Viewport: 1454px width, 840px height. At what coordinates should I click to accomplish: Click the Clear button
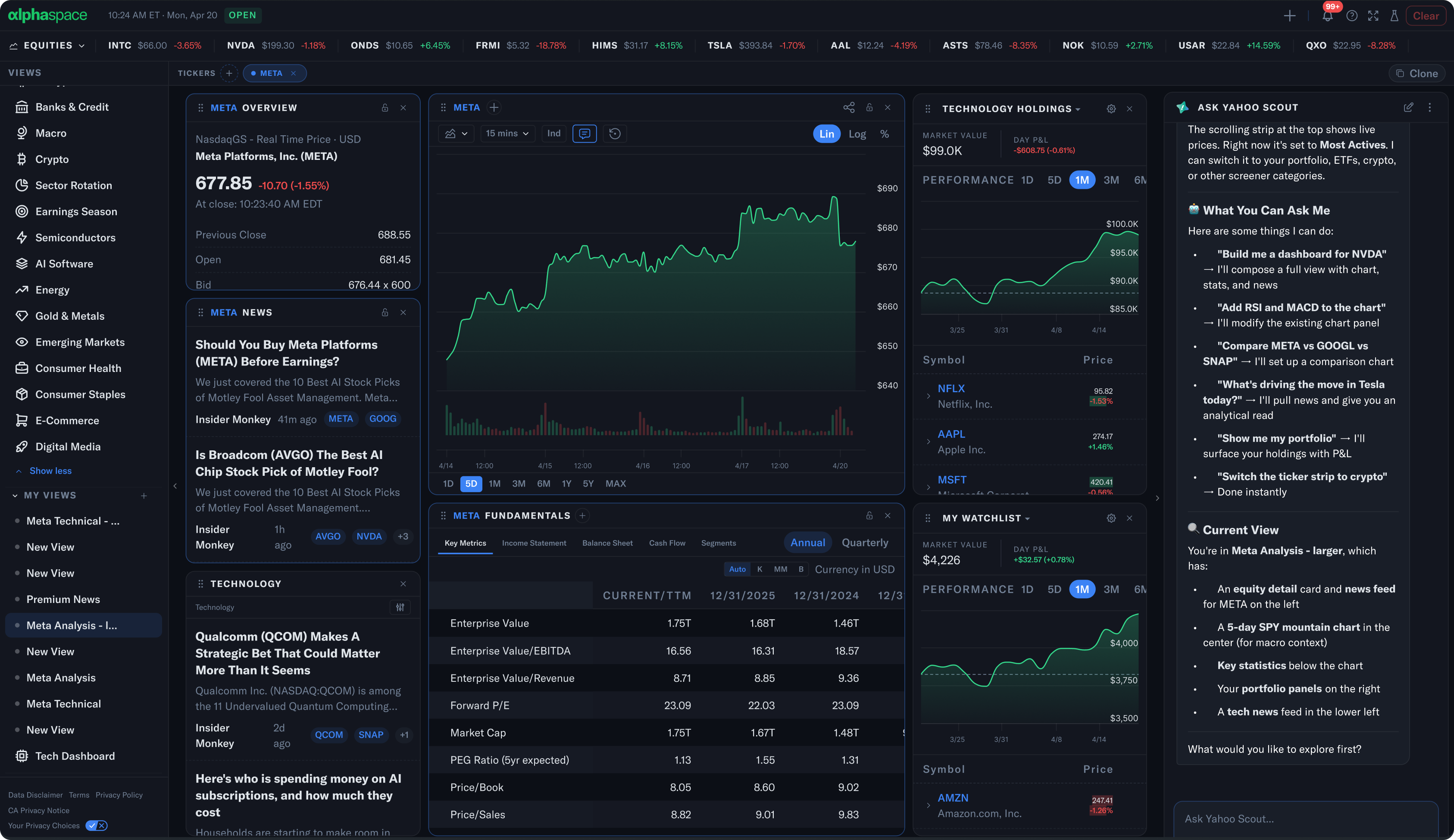click(x=1425, y=16)
